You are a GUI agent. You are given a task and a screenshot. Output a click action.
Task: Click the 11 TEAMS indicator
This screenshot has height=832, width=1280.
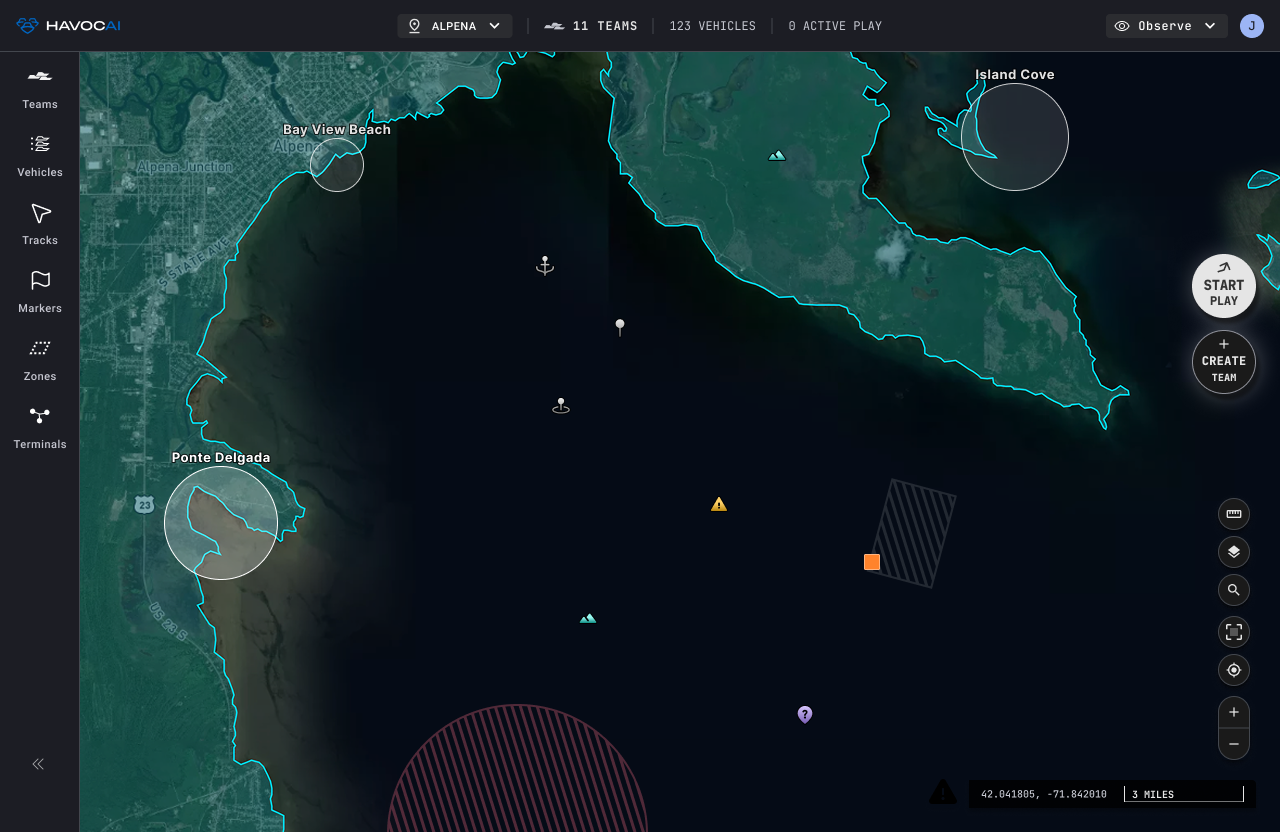591,26
